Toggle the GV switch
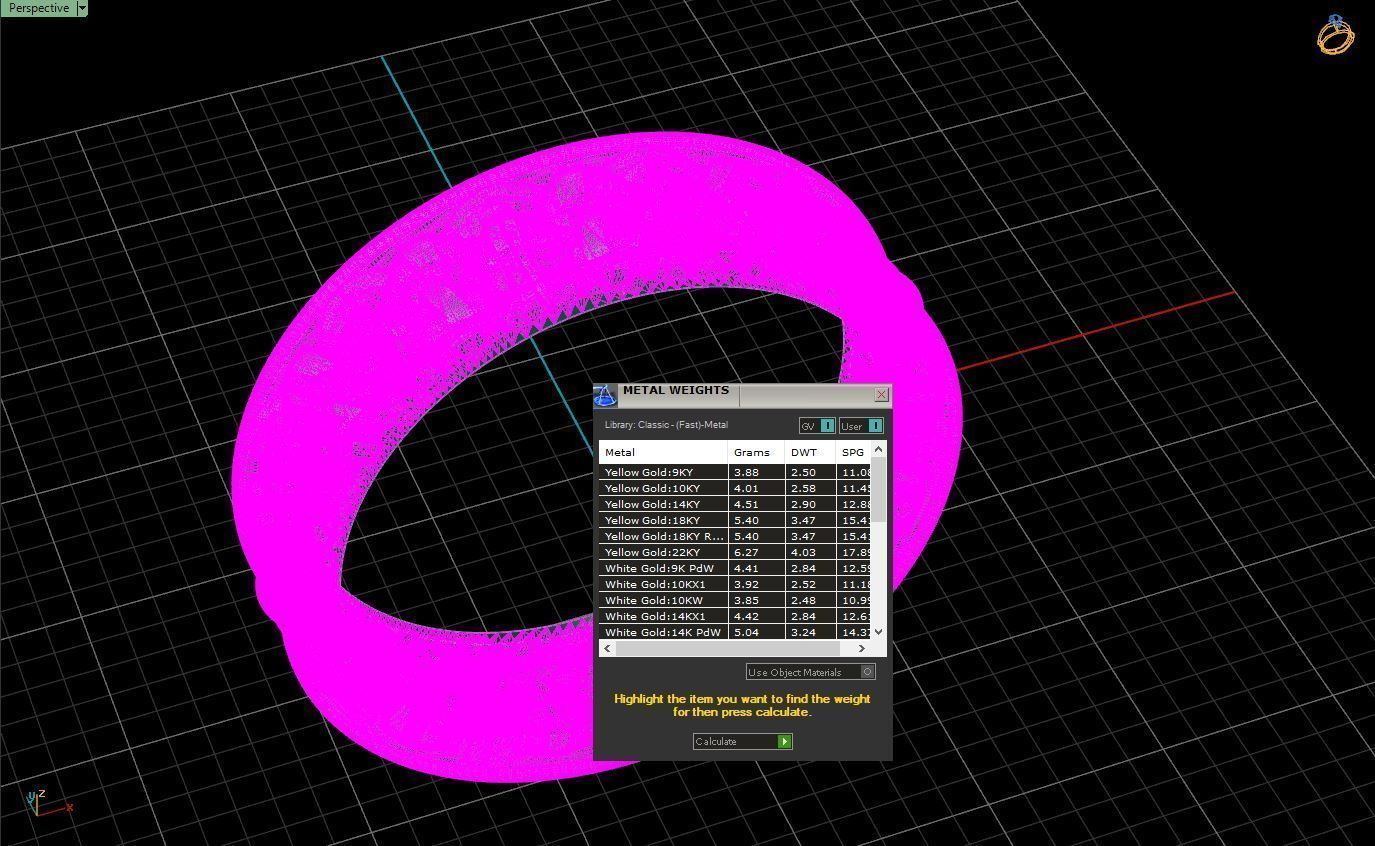This screenshot has height=846, width=1375. point(817,426)
